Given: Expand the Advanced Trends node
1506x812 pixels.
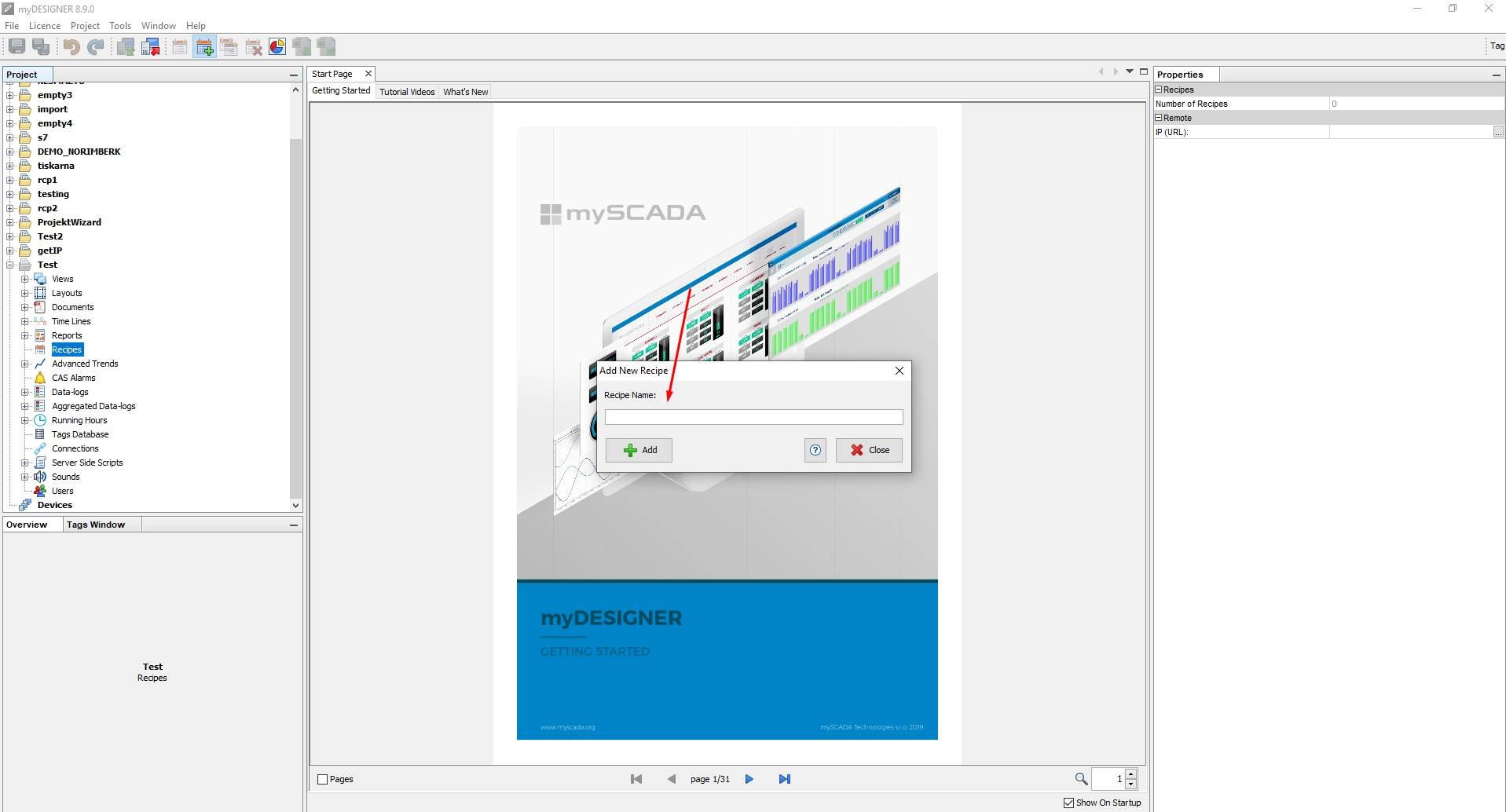Looking at the screenshot, I should point(24,364).
